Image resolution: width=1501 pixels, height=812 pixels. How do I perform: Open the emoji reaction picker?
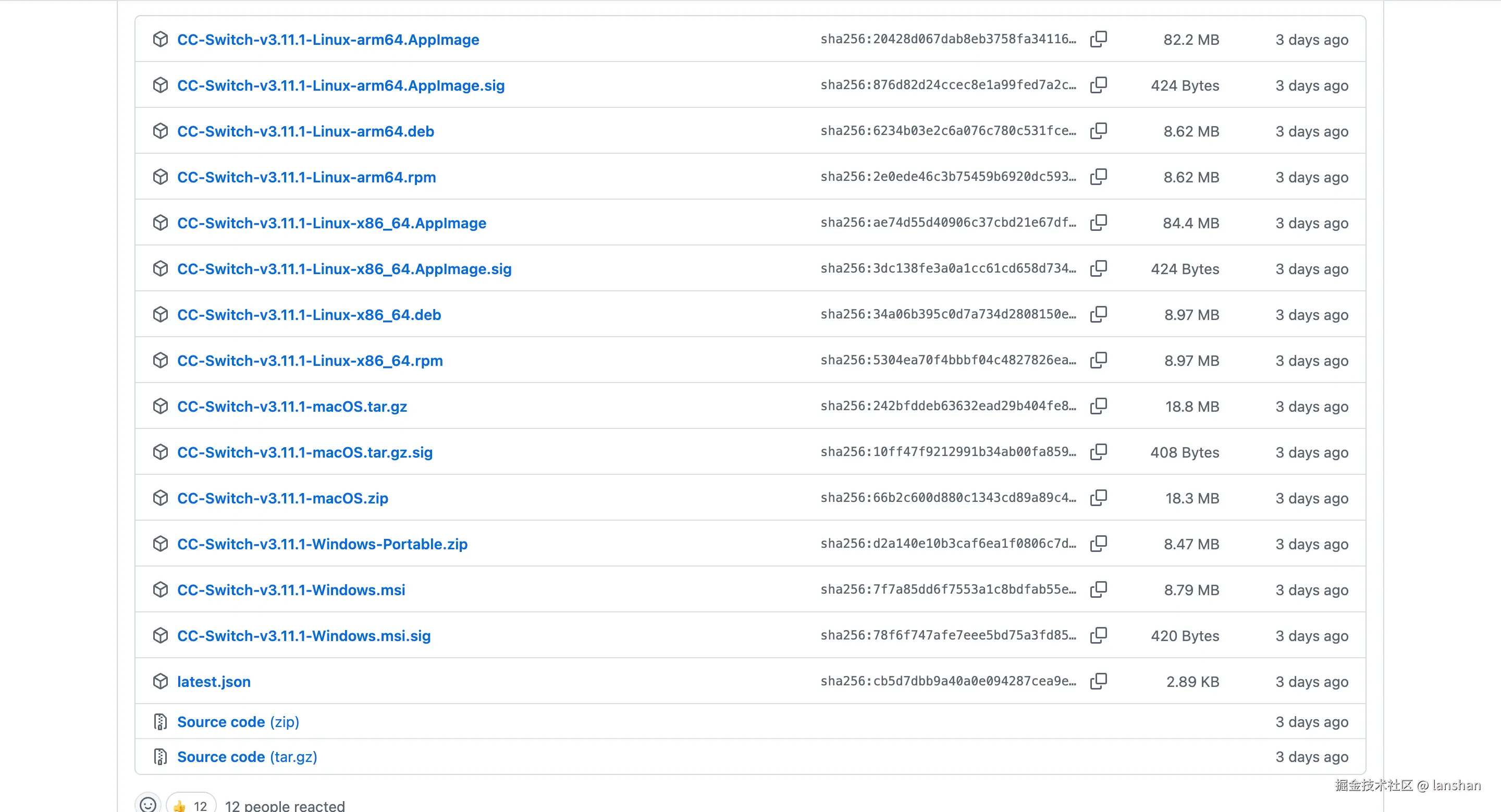[148, 804]
